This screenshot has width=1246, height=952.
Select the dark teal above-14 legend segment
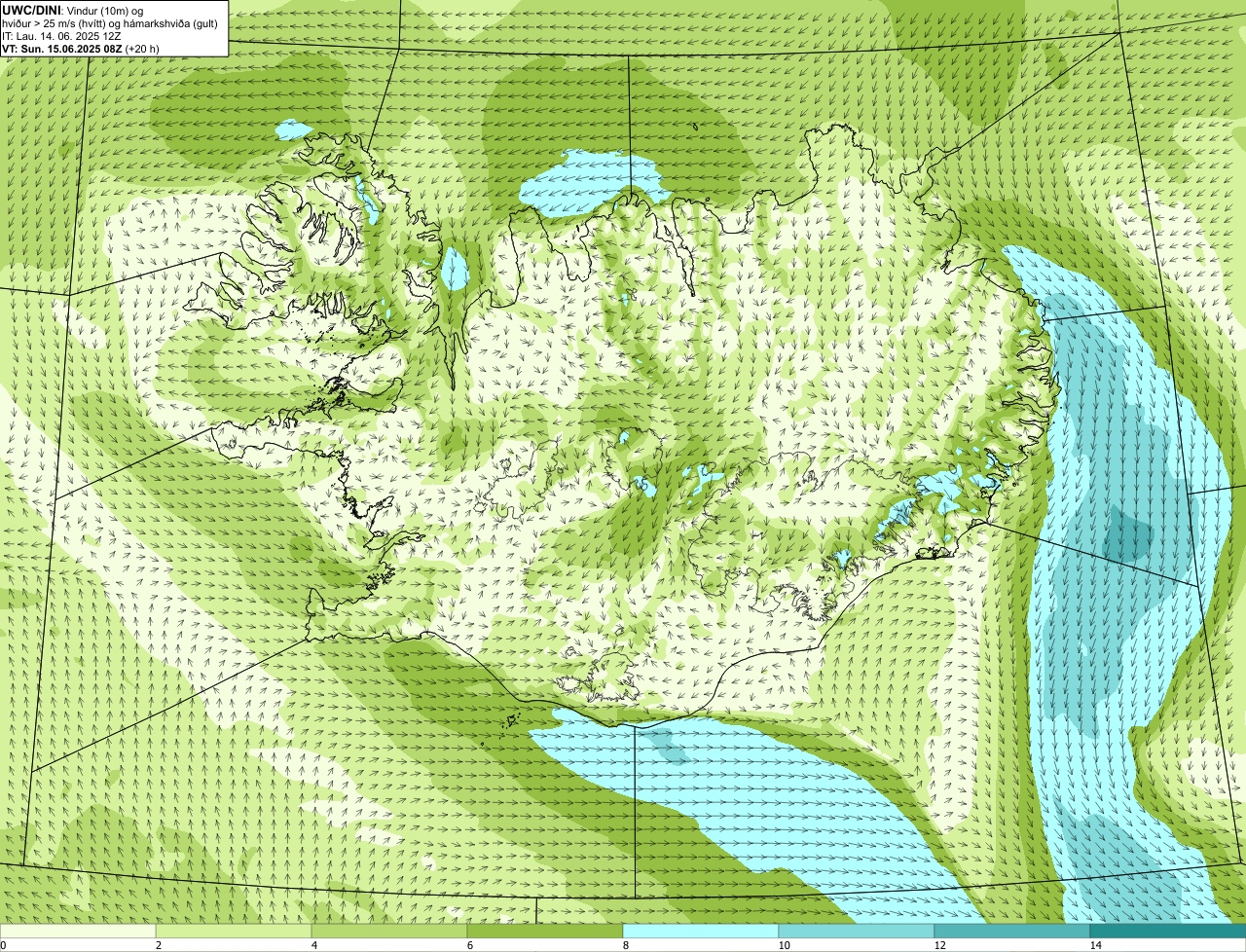[x=1168, y=931]
